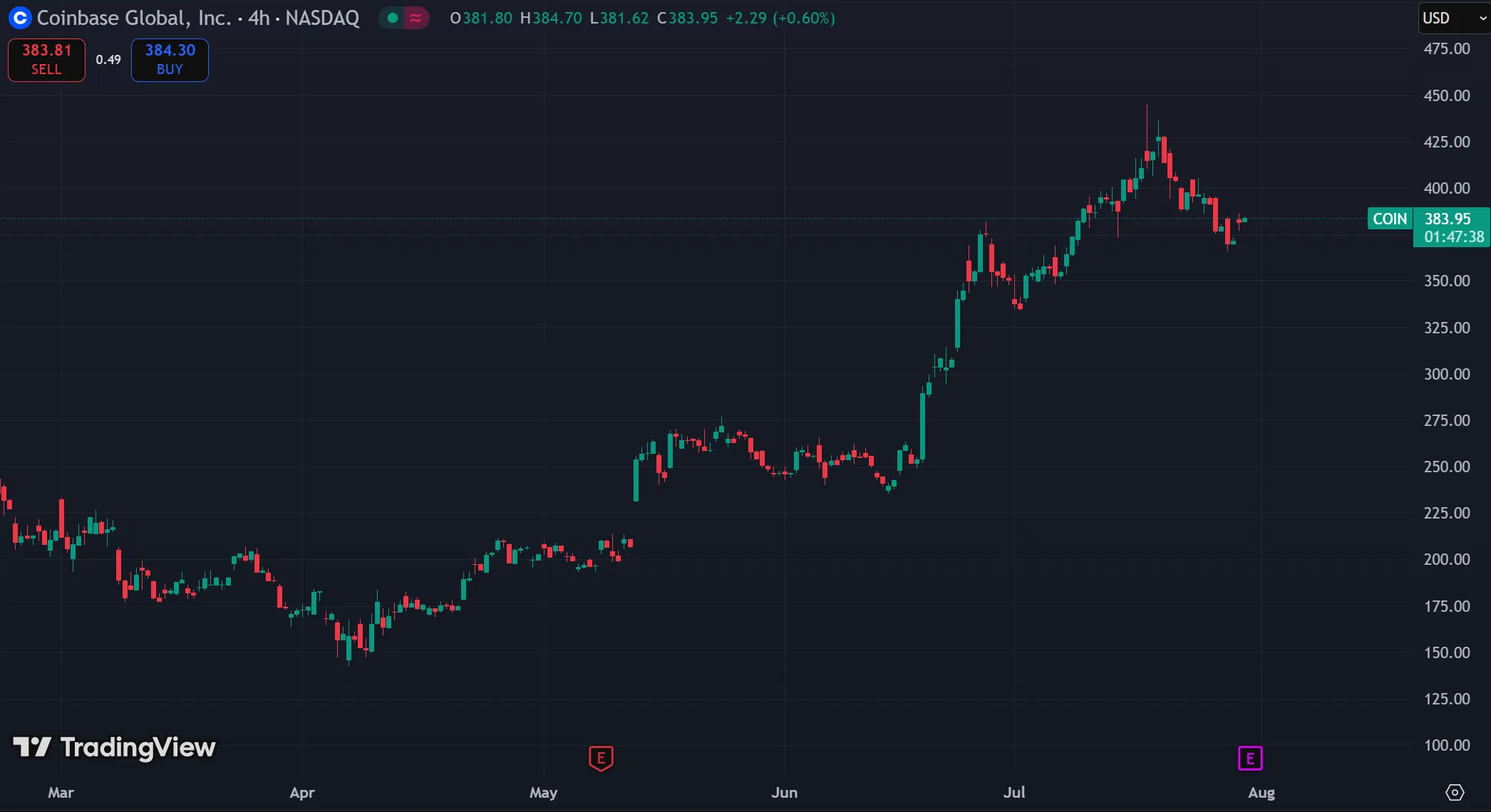Click the Coinbase logo icon
Viewport: 1491px width, 812px height.
(x=20, y=18)
